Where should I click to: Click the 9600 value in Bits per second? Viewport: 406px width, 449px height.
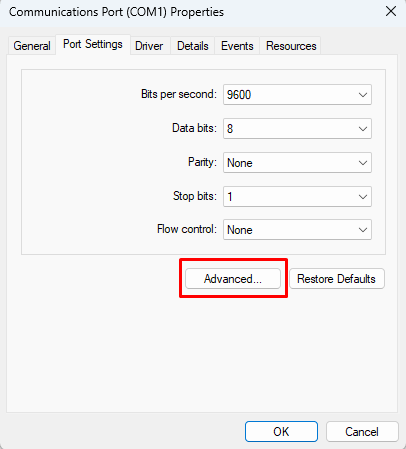(239, 95)
